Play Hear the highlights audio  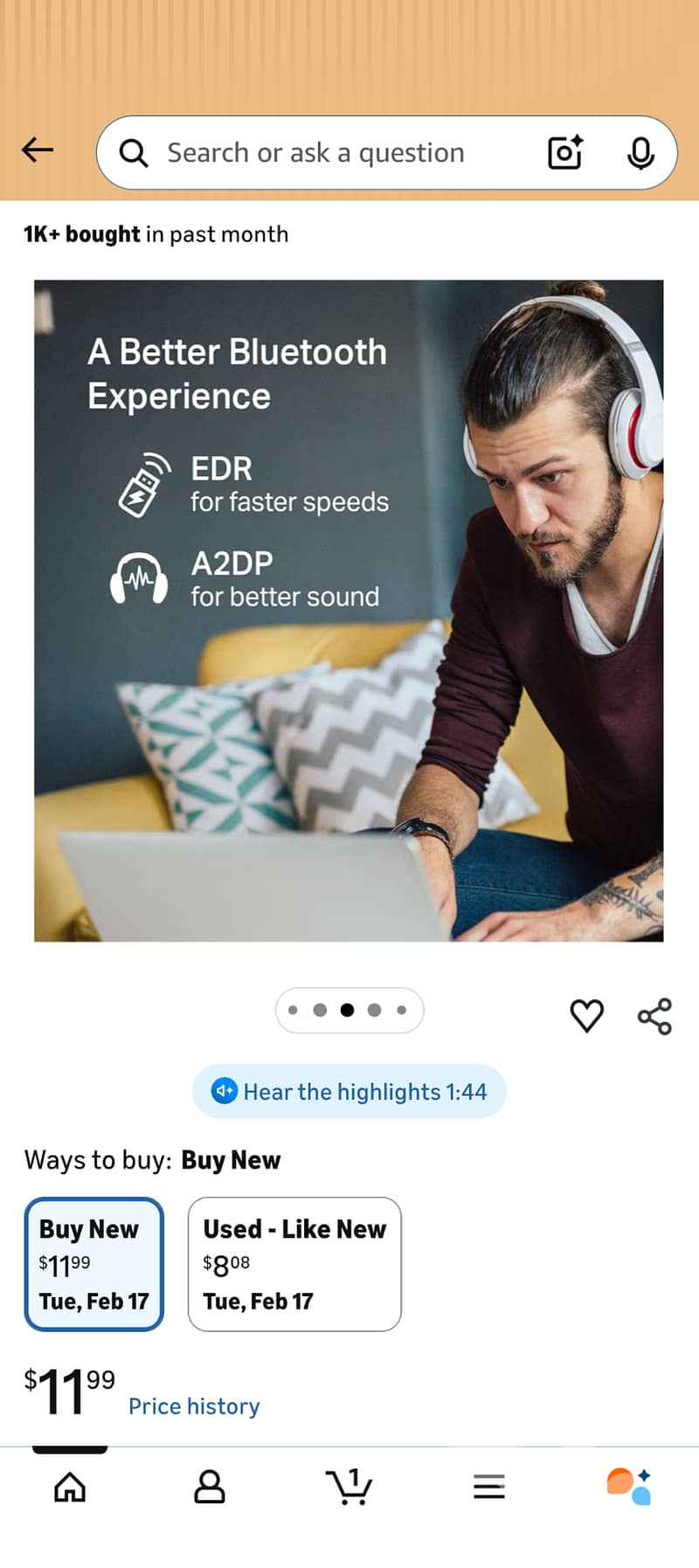[349, 1091]
